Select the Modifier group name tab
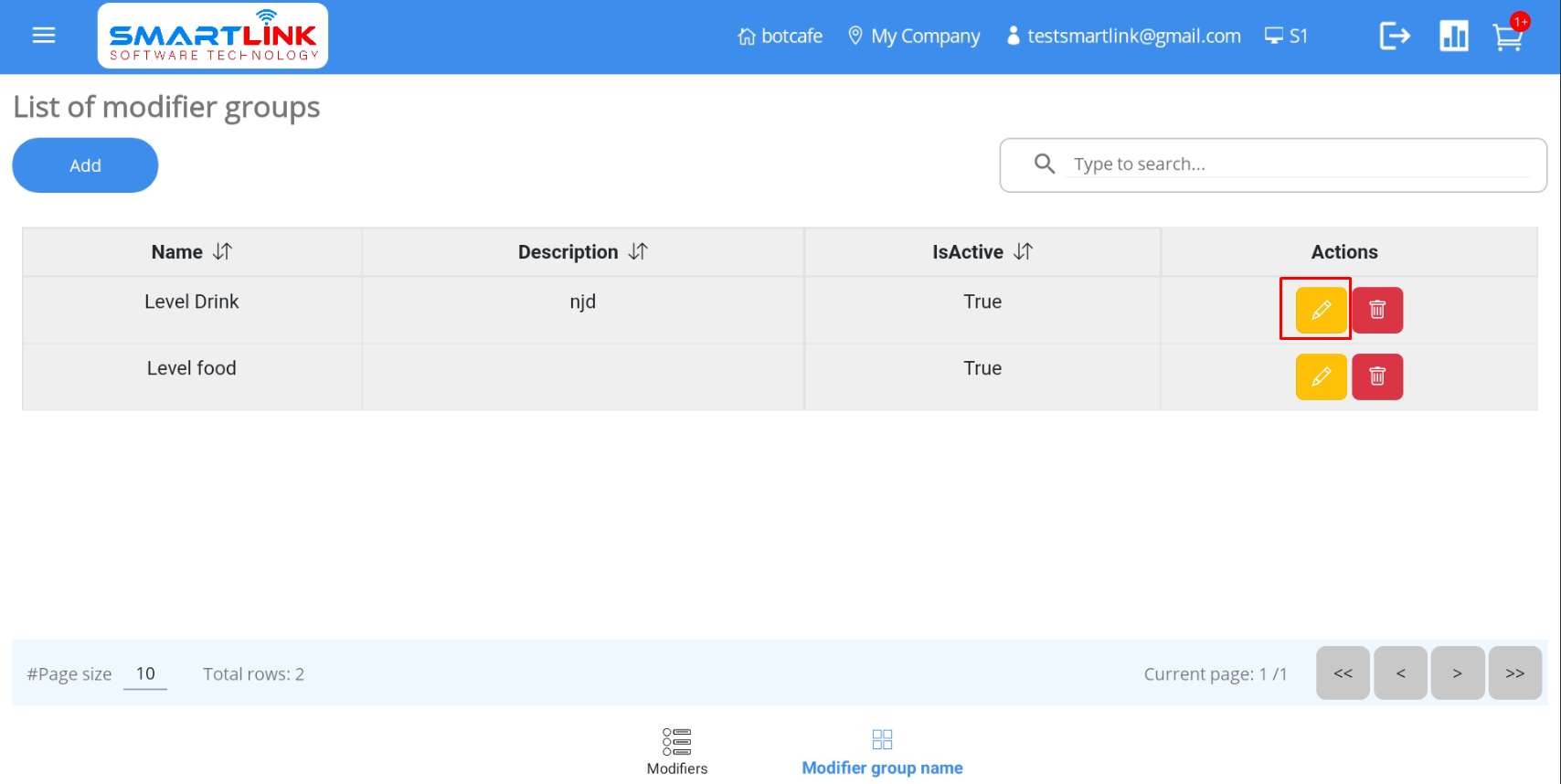 pos(882,751)
